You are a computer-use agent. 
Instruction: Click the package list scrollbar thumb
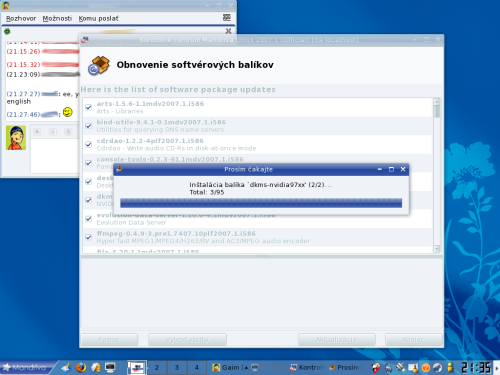437,111
